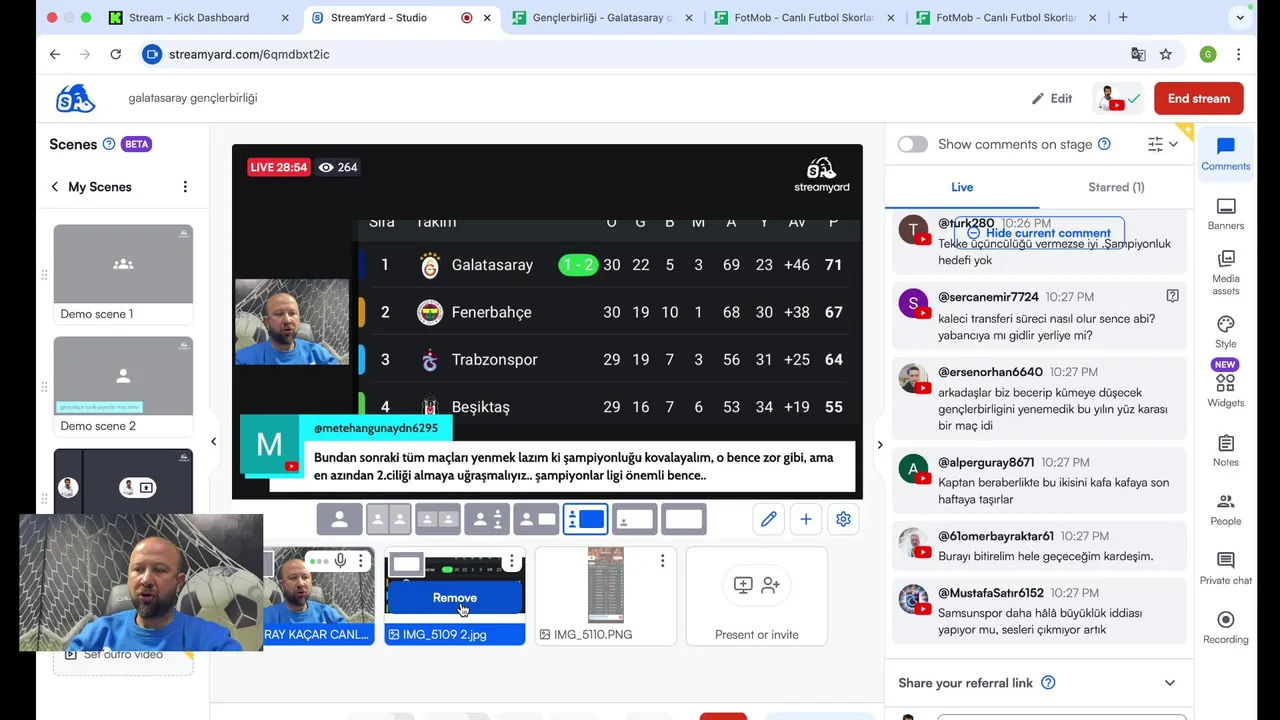Go back from My Scenes
The image size is (1280, 720).
point(55,187)
